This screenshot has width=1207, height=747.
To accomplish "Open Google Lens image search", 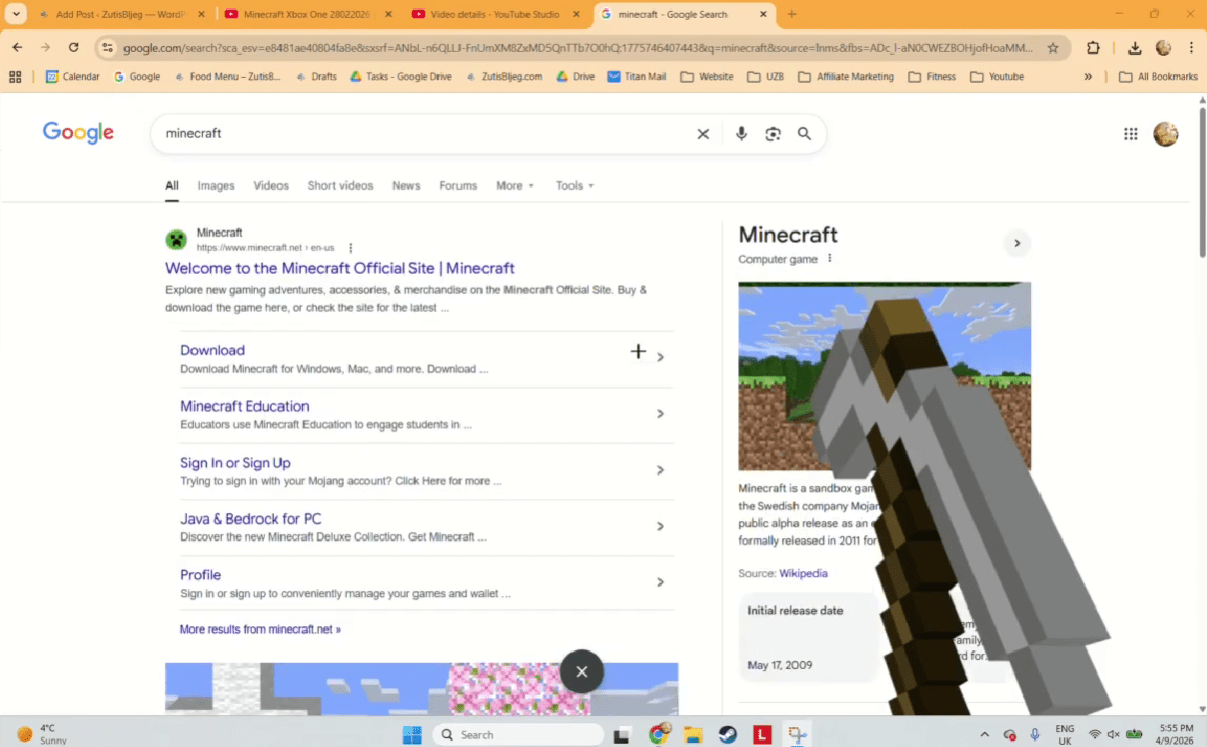I will [772, 134].
